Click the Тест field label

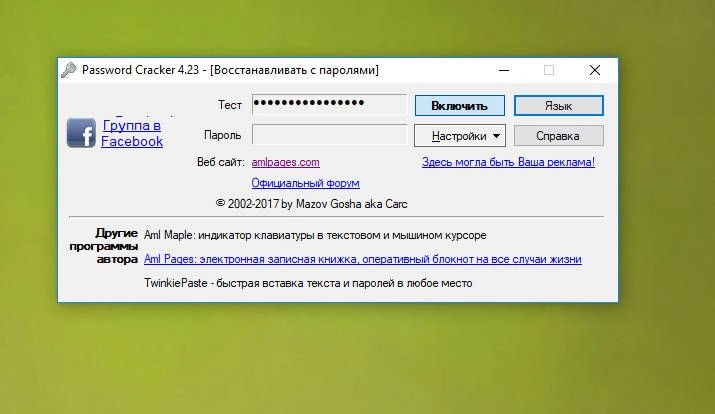(230, 105)
